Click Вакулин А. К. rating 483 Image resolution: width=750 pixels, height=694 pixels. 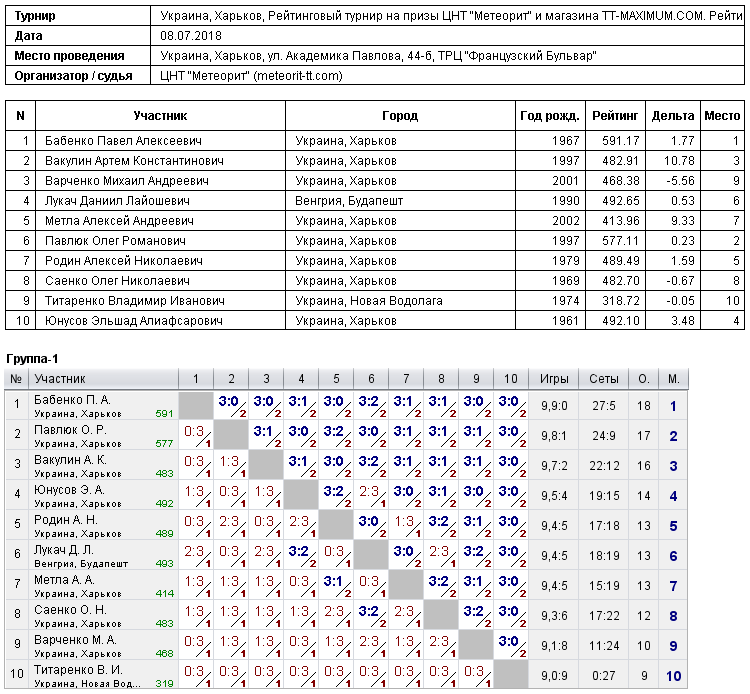click(164, 474)
